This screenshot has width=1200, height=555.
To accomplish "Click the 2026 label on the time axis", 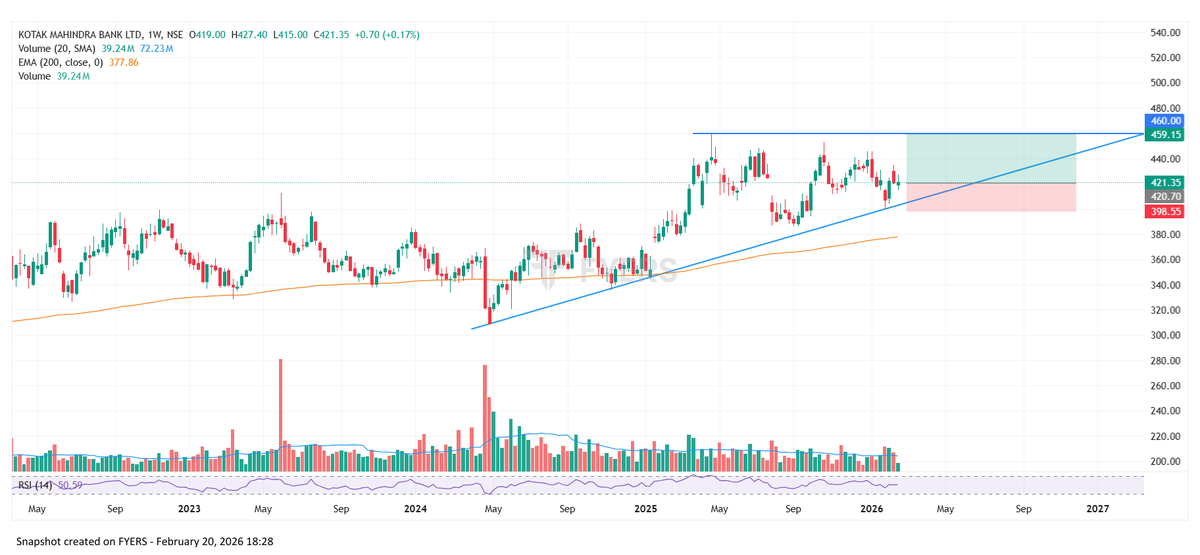I will tap(871, 509).
